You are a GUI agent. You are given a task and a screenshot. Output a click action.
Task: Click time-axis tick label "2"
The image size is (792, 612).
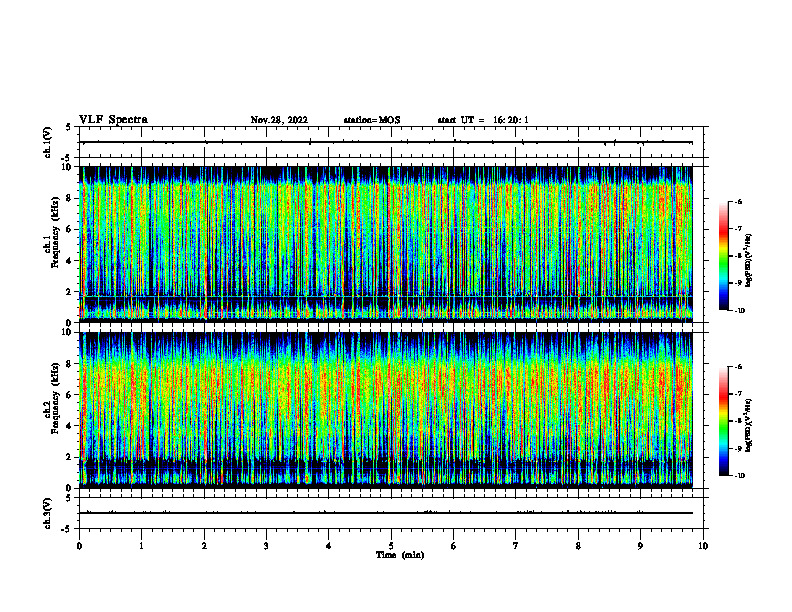point(204,546)
